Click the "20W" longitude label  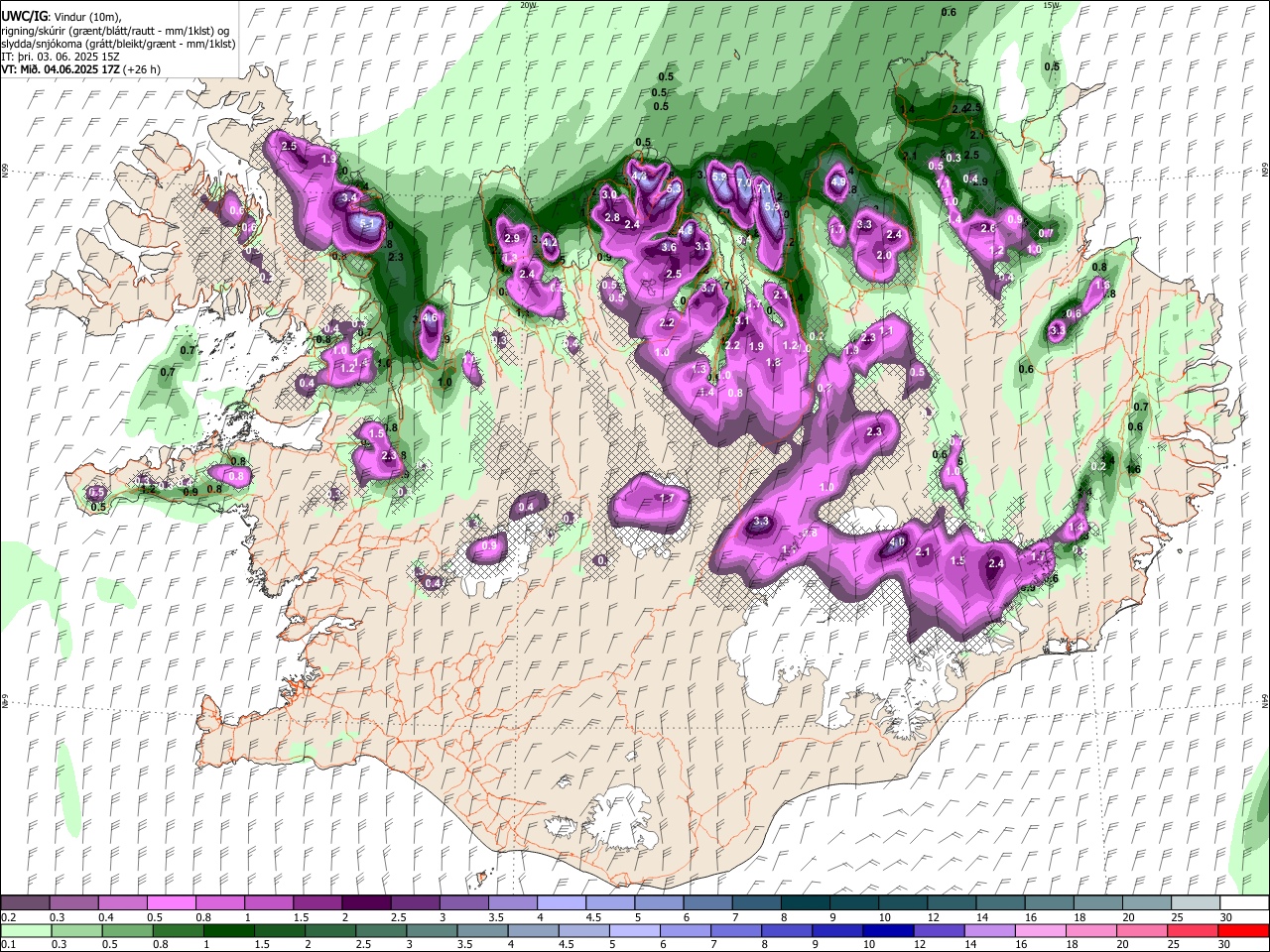529,5
